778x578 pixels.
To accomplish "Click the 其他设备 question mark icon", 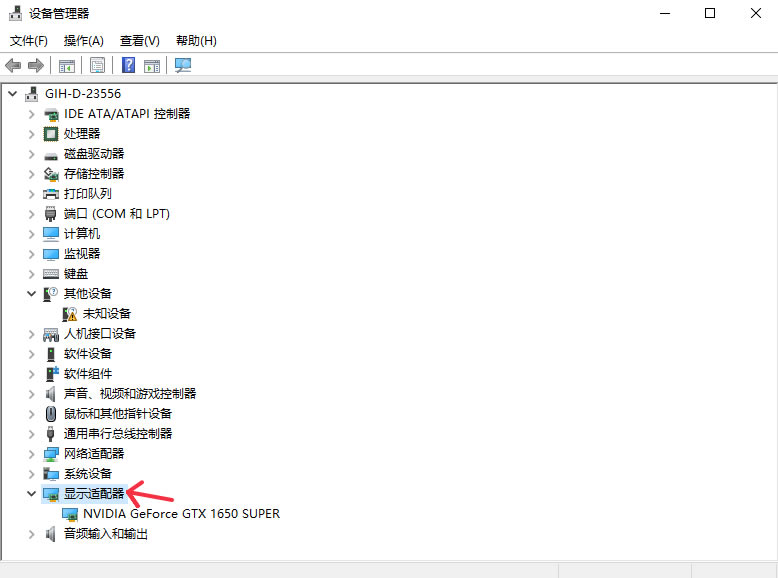I will [x=51, y=294].
